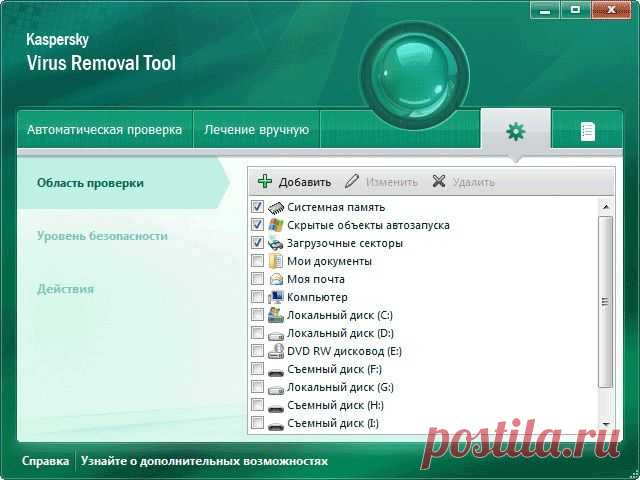Uncheck Системная память checkbox
The width and height of the screenshot is (640, 480).
pyautogui.click(x=257, y=207)
